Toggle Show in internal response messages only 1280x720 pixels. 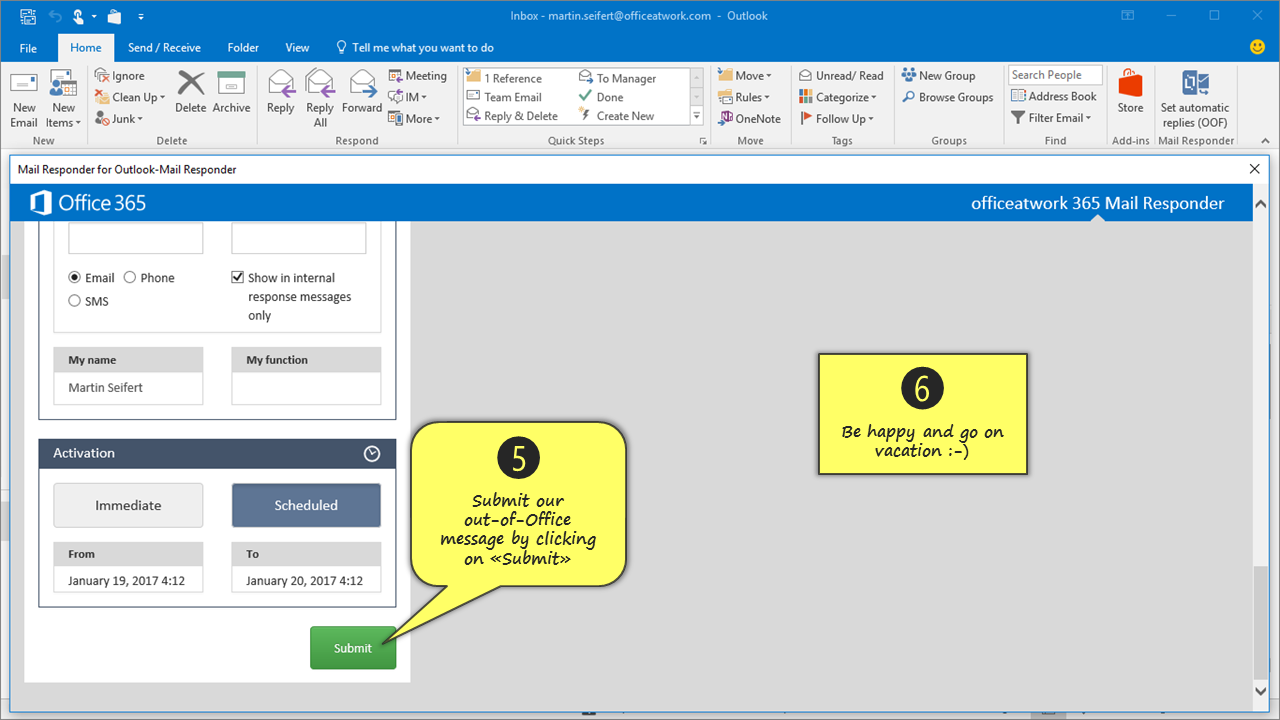tap(237, 278)
